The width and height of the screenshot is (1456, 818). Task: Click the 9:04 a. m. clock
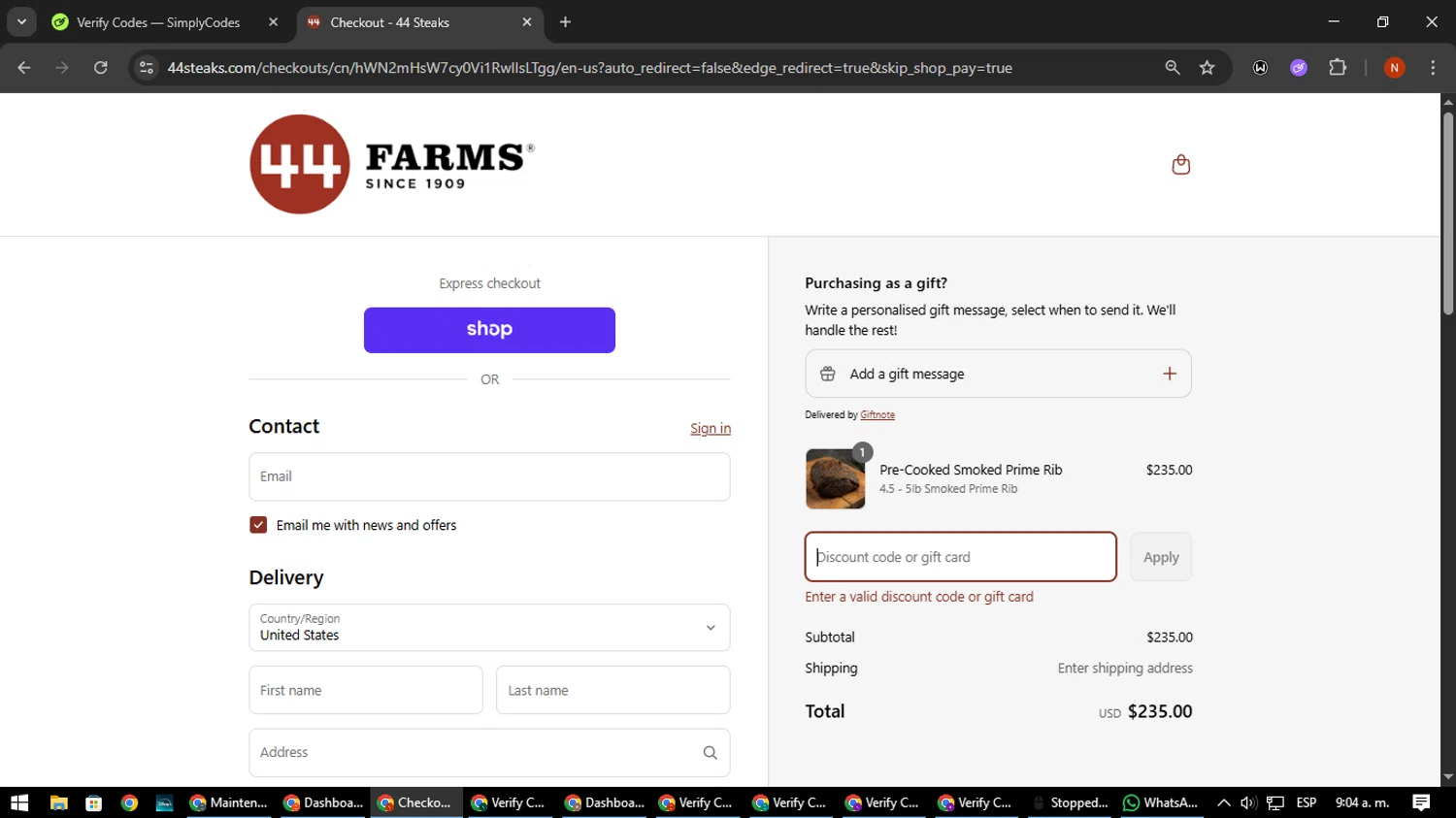(1363, 802)
